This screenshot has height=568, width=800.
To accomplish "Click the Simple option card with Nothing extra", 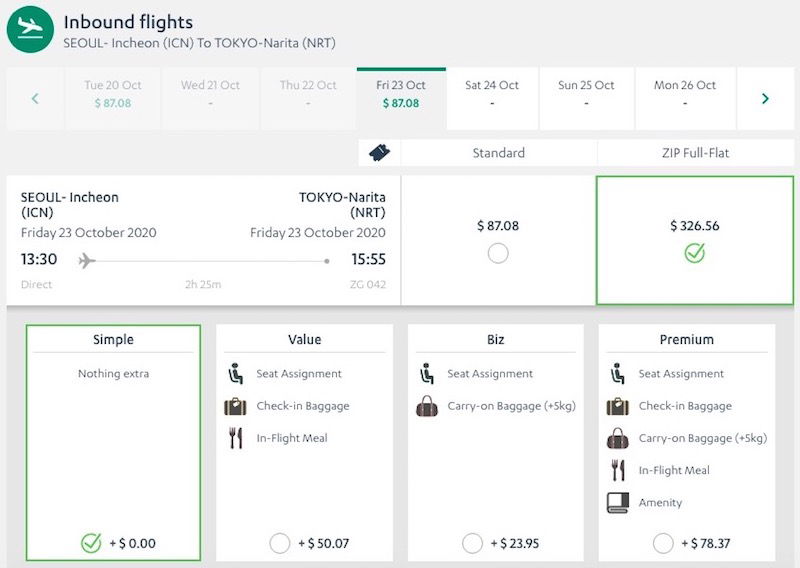I will (x=113, y=440).
